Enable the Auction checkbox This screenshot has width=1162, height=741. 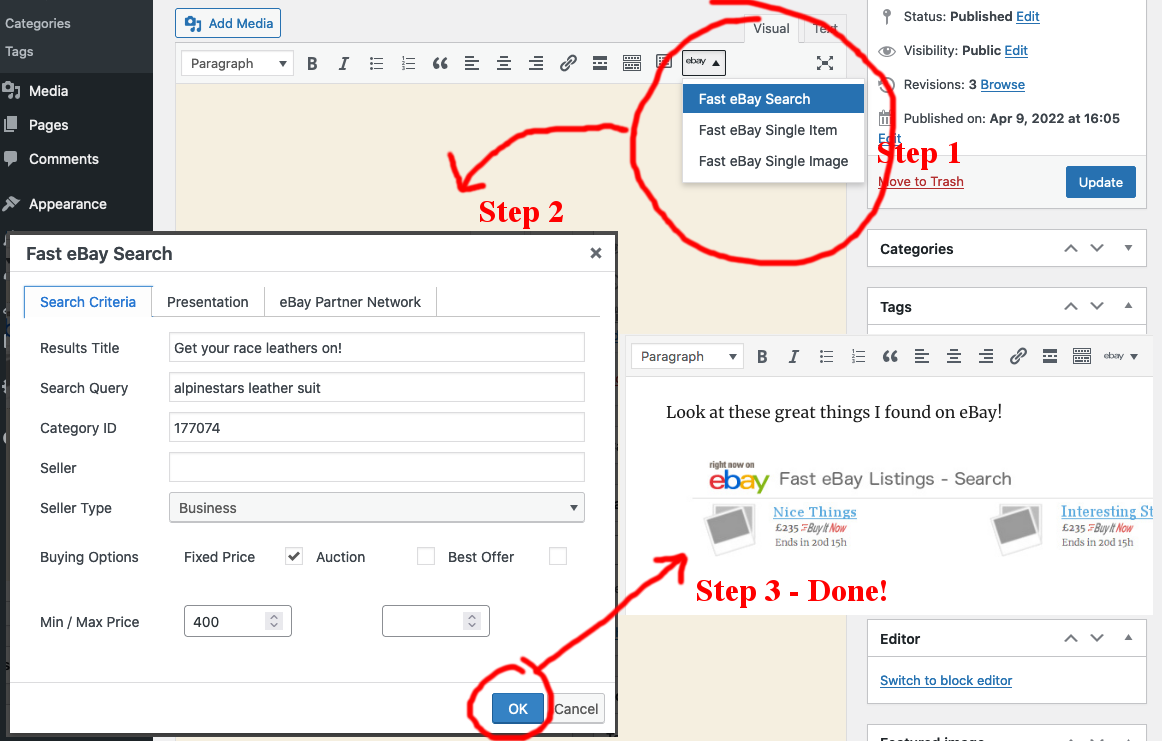click(426, 556)
